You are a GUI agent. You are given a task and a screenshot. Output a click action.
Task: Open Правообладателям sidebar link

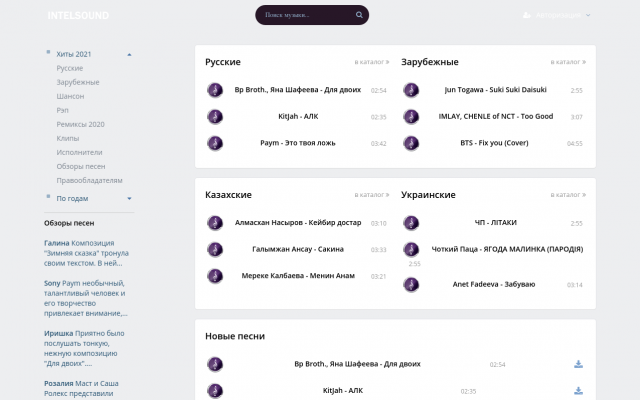click(89, 180)
